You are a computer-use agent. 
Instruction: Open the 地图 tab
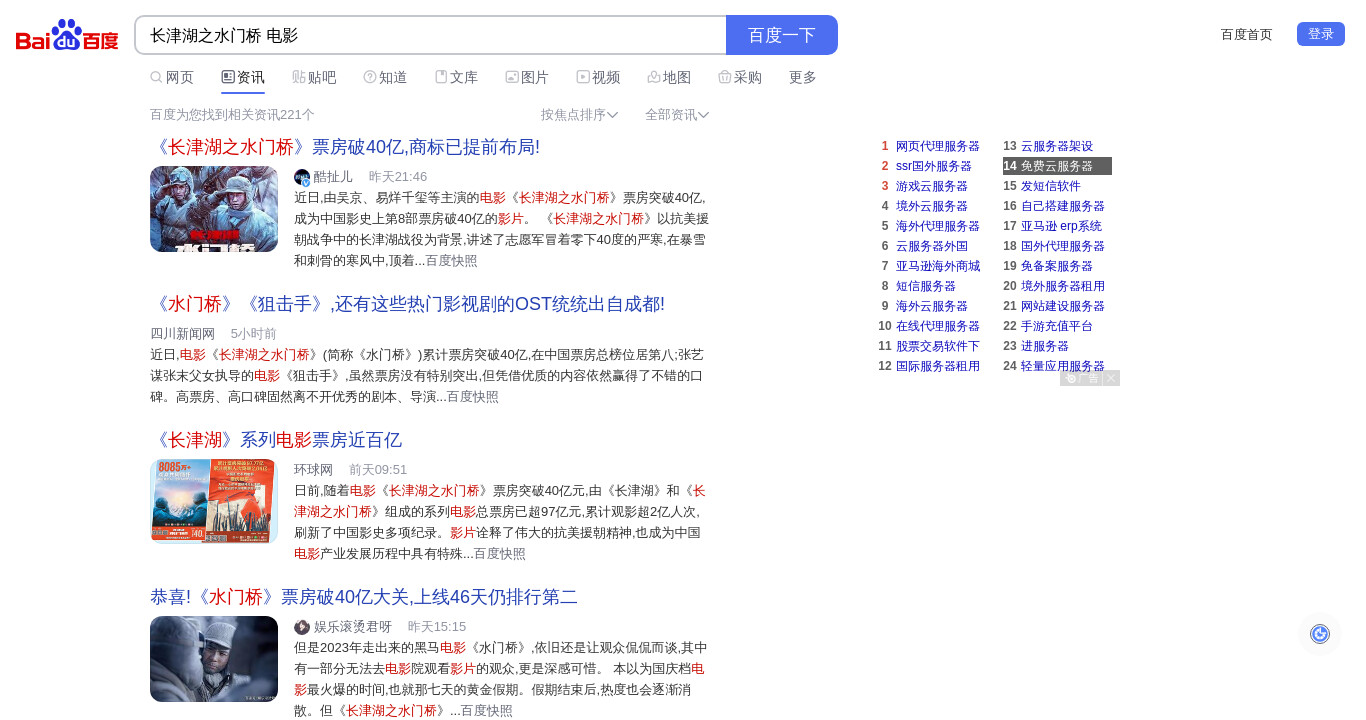(x=669, y=77)
